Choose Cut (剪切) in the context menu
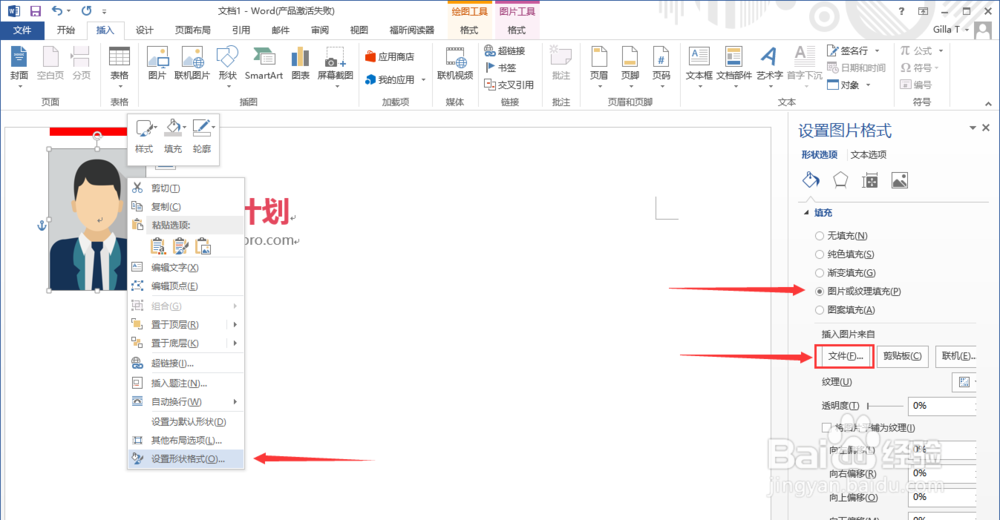This screenshot has width=1000, height=520. click(x=186, y=188)
